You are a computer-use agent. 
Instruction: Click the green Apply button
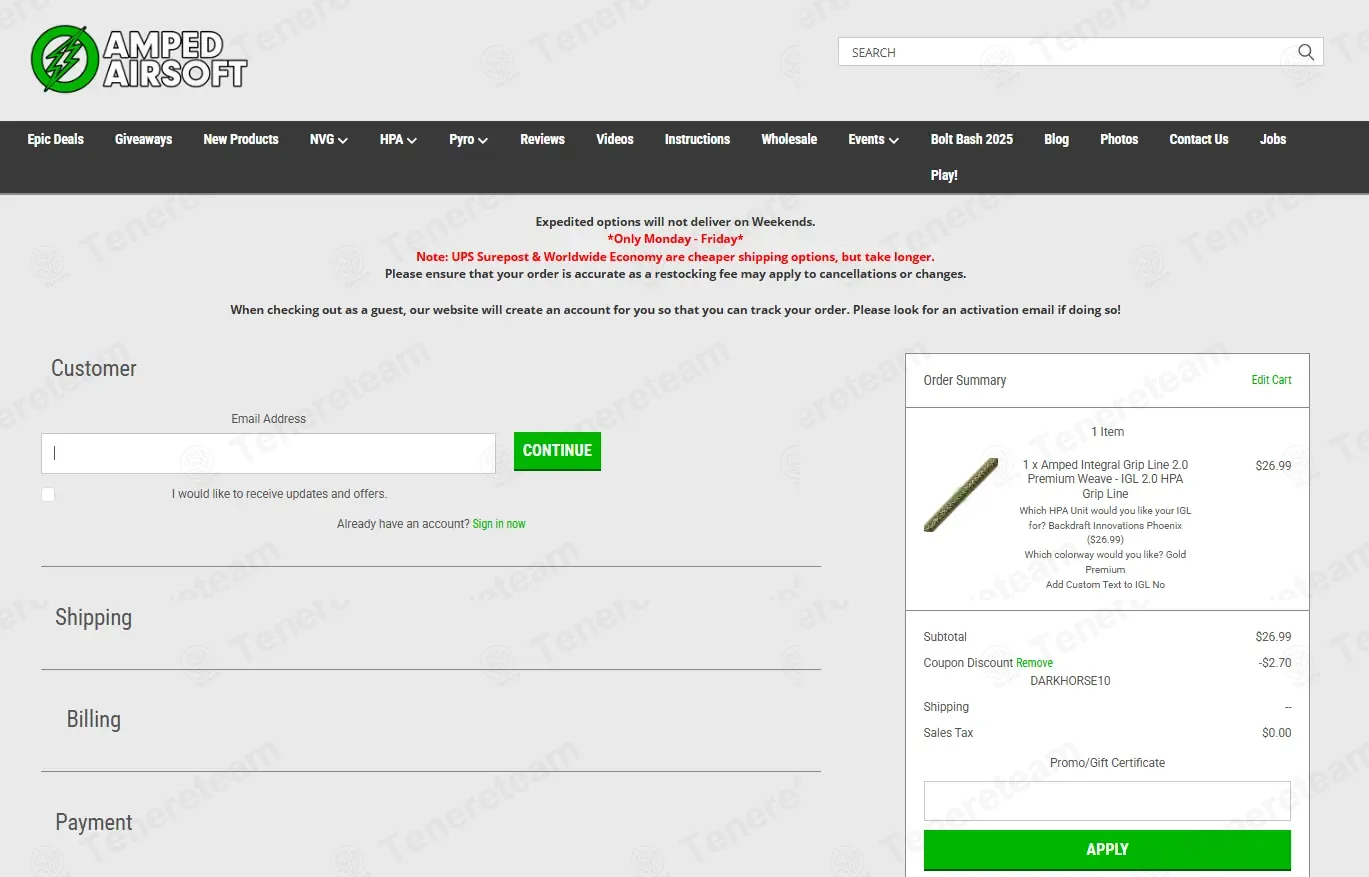click(1107, 849)
